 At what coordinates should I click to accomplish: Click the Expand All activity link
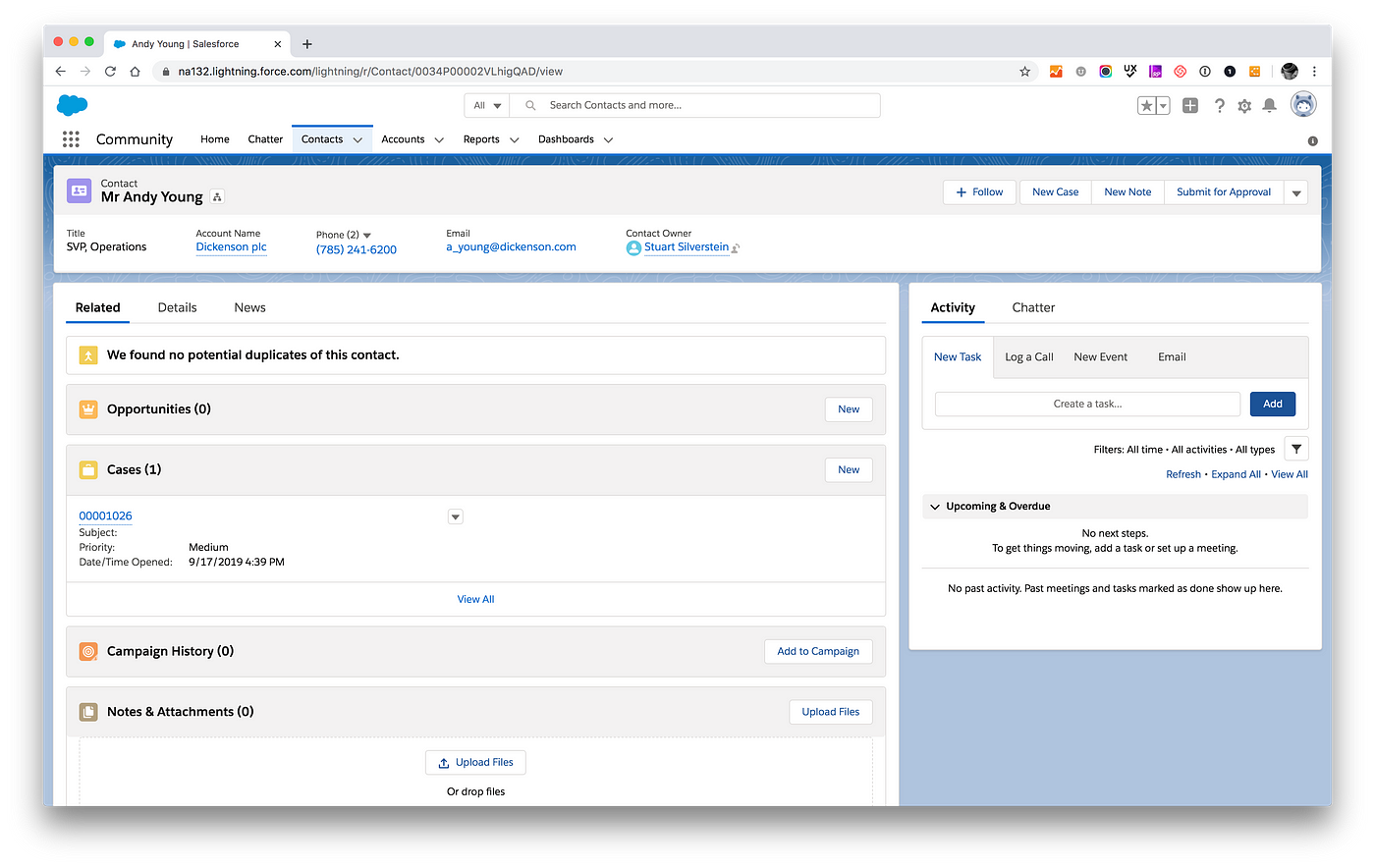tap(1236, 474)
